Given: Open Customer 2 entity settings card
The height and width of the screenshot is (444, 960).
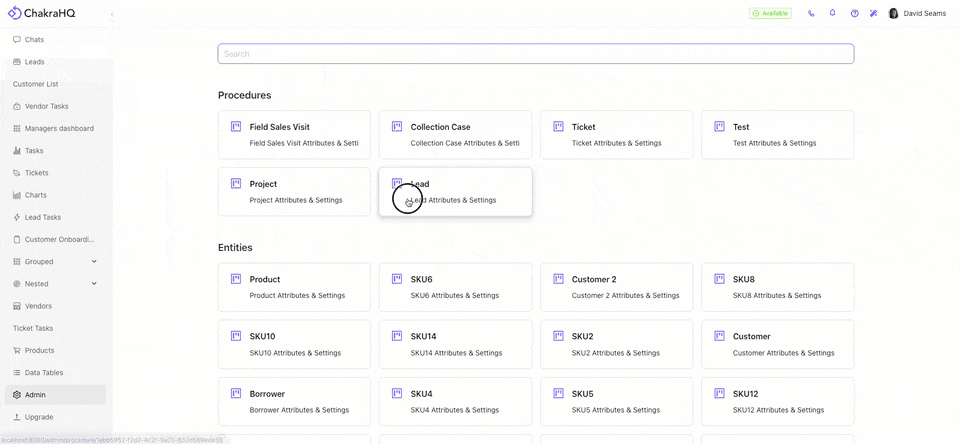Looking at the screenshot, I should (616, 287).
